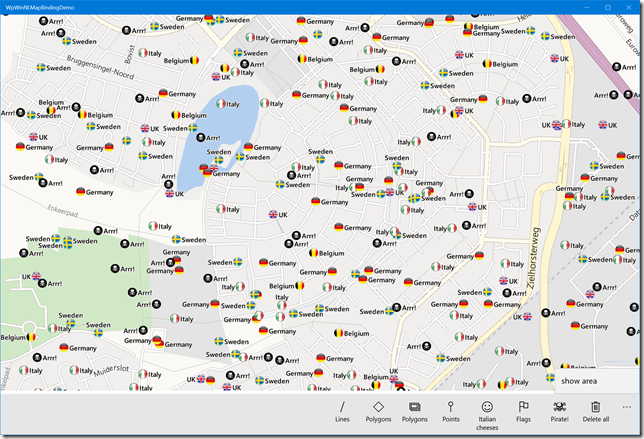Choose Polygons button with filled rectangle icon
The width and height of the screenshot is (644, 439).
pos(414,412)
